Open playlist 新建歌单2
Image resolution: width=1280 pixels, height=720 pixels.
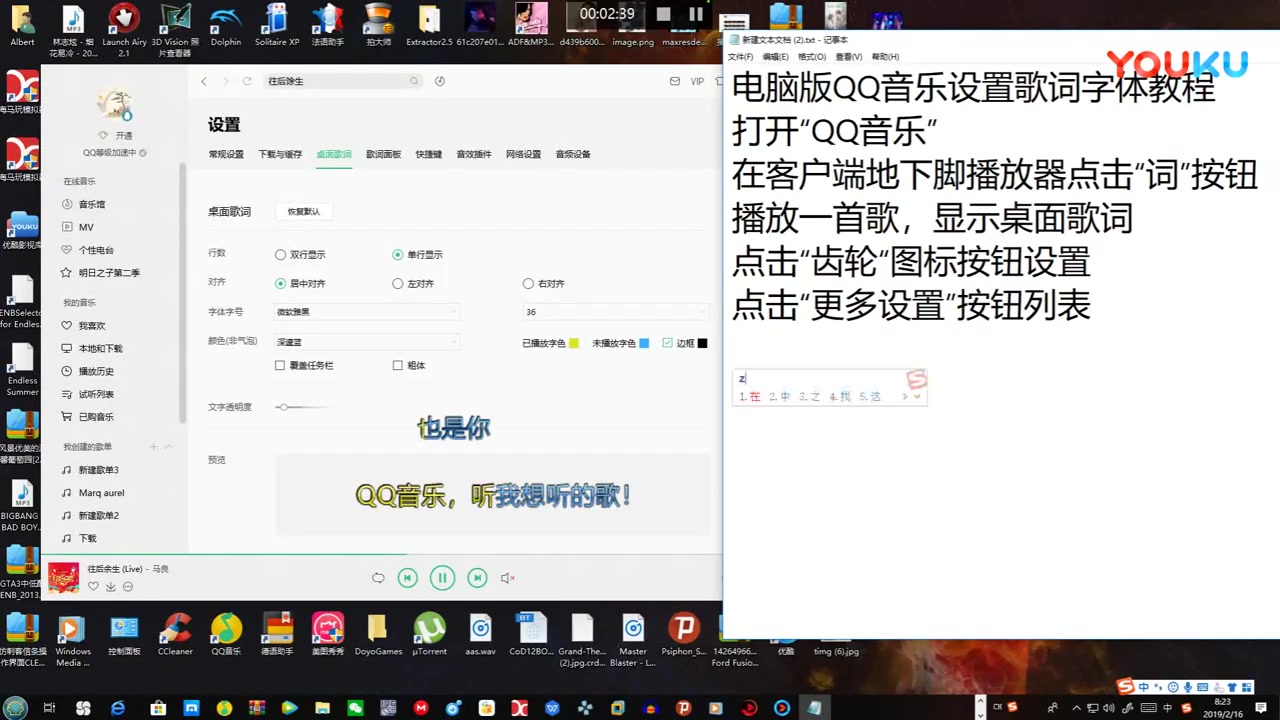click(98, 515)
